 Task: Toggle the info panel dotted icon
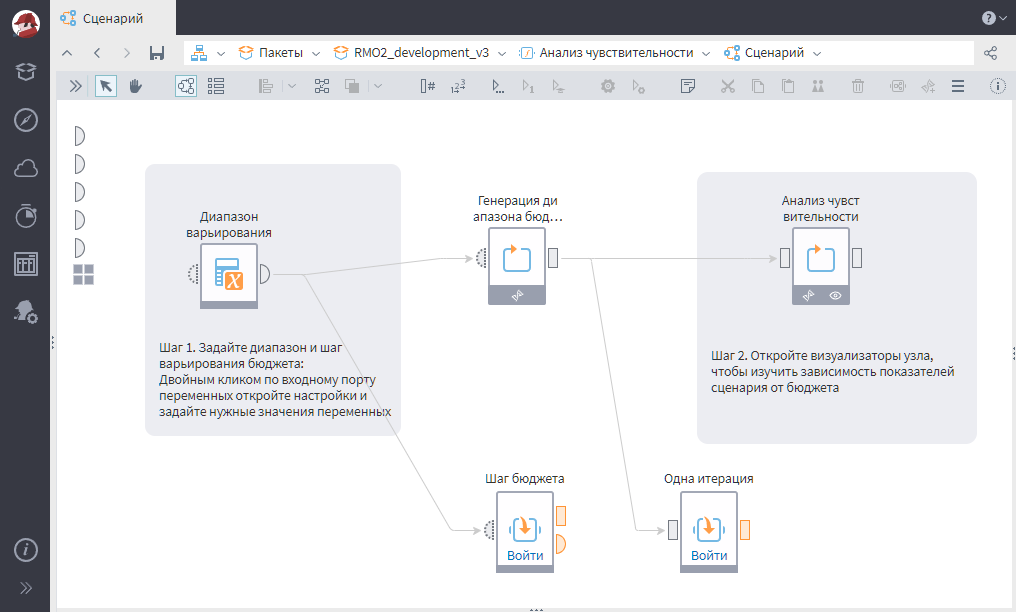998,86
